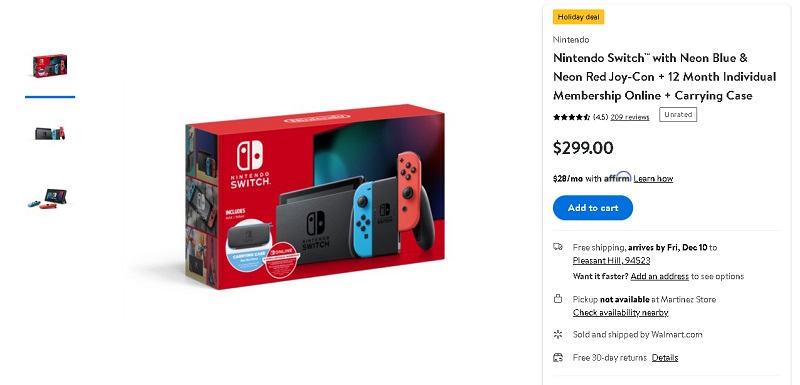800x385 pixels.
Task: Click the Affirm logo
Action: click(x=618, y=177)
